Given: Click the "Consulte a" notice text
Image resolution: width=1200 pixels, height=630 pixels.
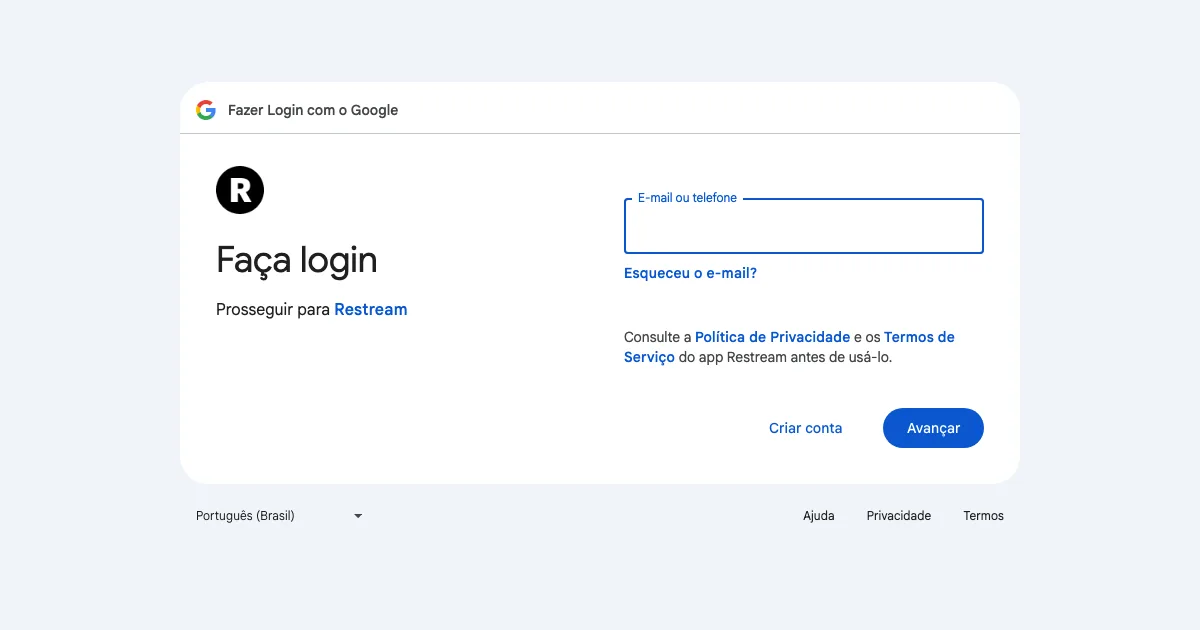Looking at the screenshot, I should [657, 337].
